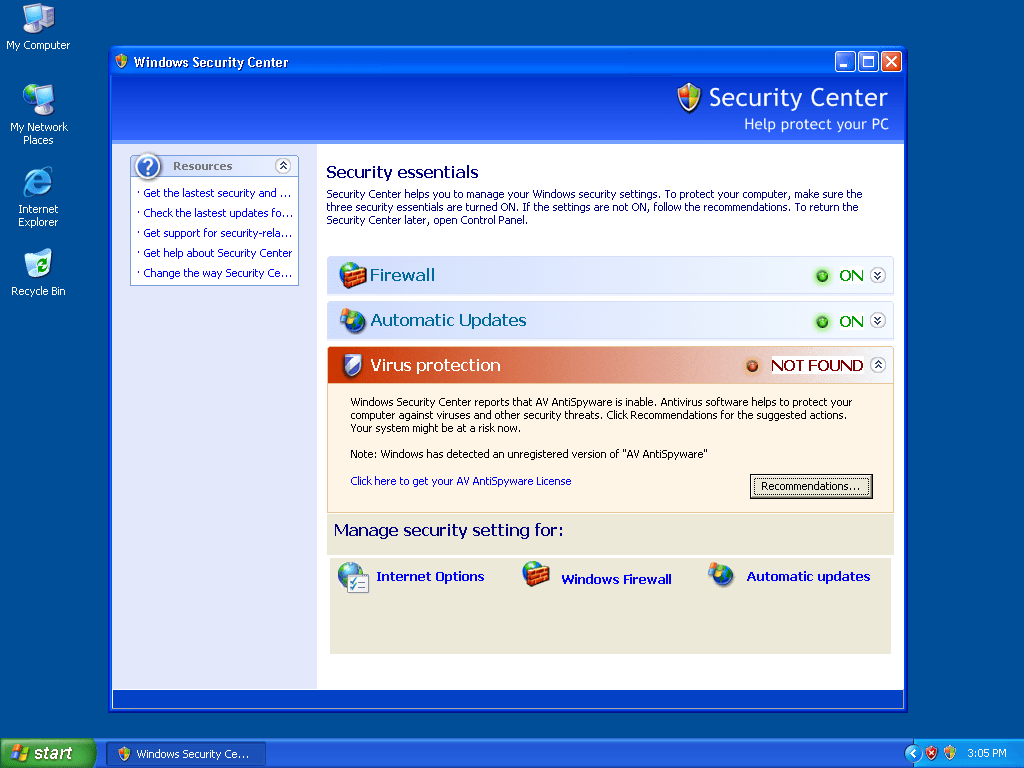This screenshot has width=1024, height=768.
Task: Click the red security shield tray icon
Action: click(x=931, y=753)
